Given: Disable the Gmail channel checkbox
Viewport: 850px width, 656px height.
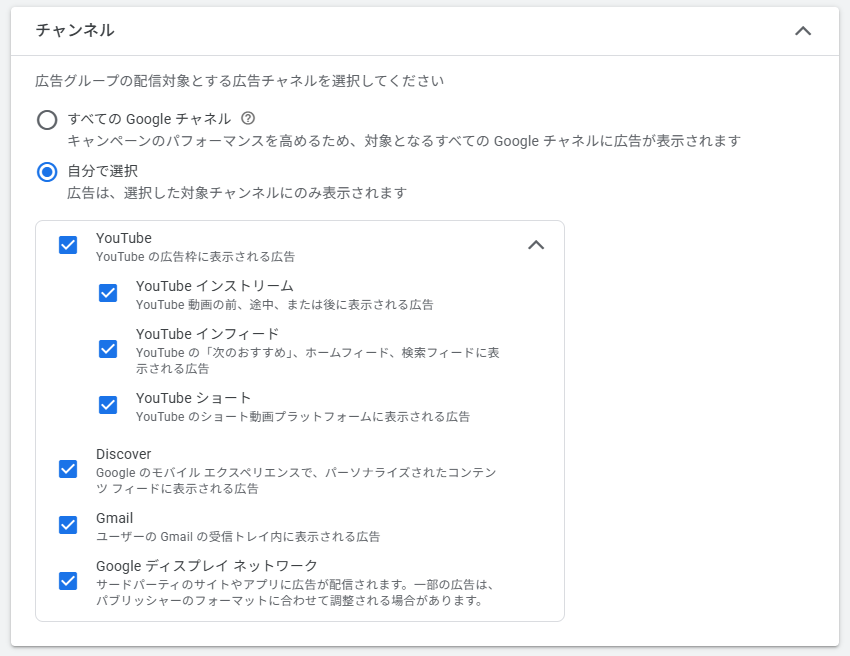Looking at the screenshot, I should (68, 525).
